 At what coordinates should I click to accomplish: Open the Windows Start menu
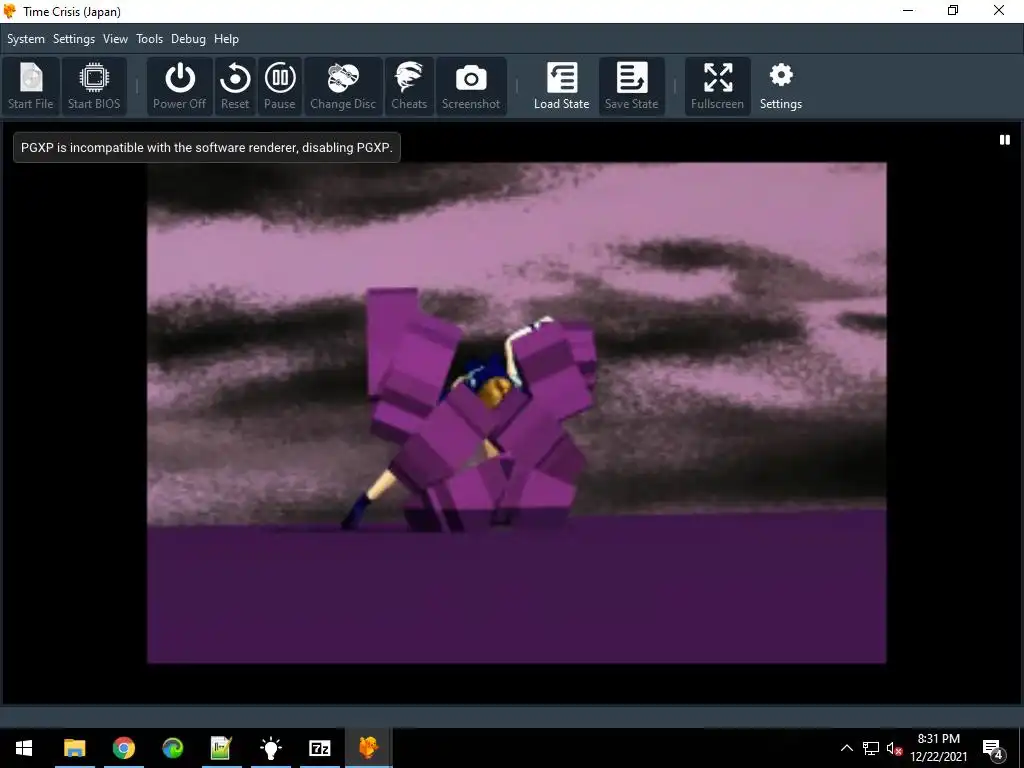[24, 748]
